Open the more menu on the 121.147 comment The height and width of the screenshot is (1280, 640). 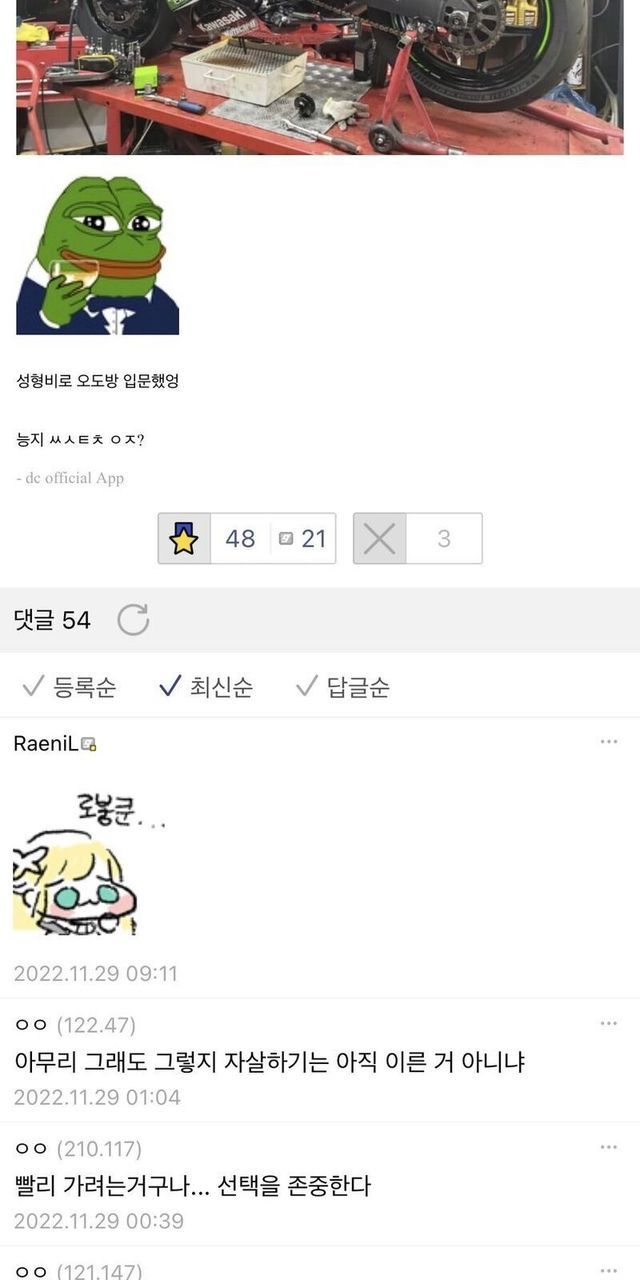(x=609, y=1270)
